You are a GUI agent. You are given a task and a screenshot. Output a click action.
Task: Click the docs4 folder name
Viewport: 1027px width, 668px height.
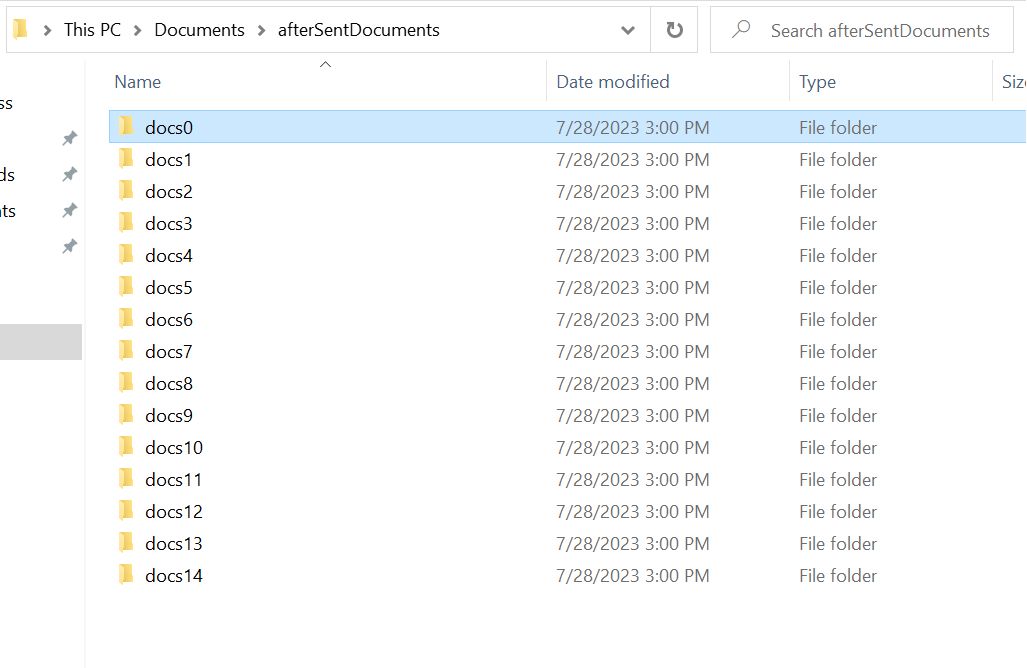tap(169, 255)
